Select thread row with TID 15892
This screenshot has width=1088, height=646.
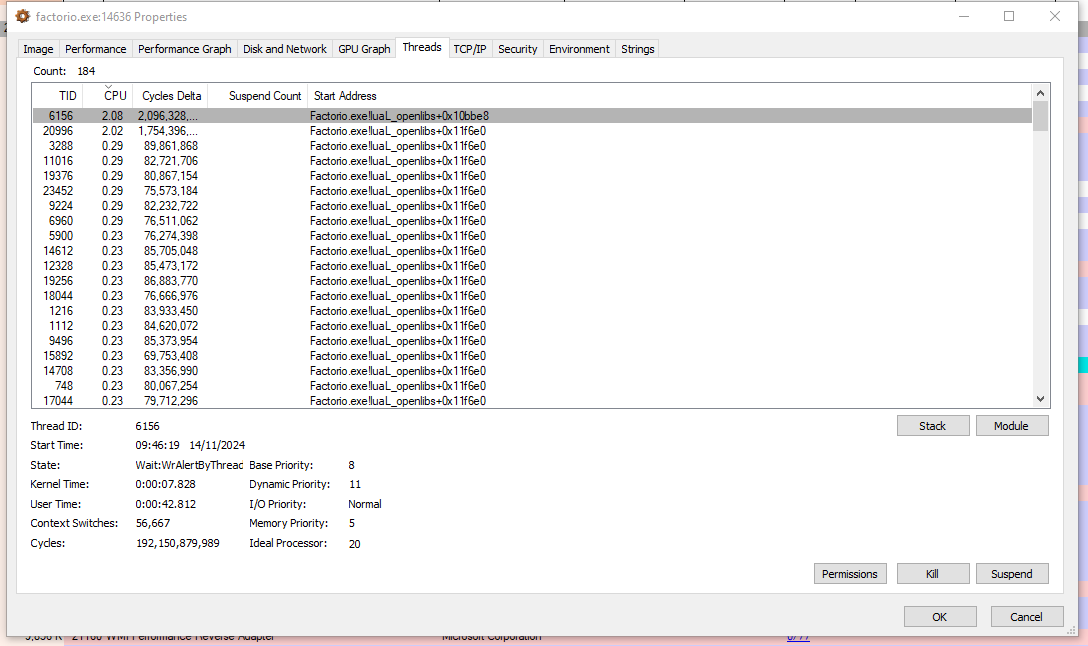click(532, 356)
